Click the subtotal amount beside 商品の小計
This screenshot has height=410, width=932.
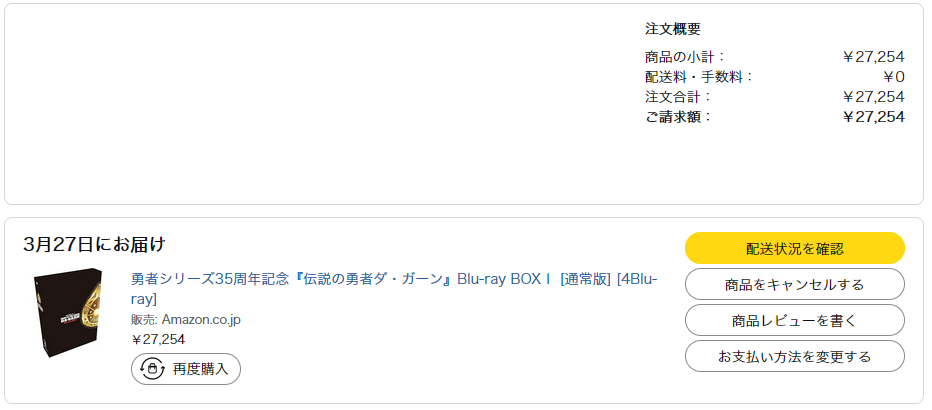tap(873, 57)
